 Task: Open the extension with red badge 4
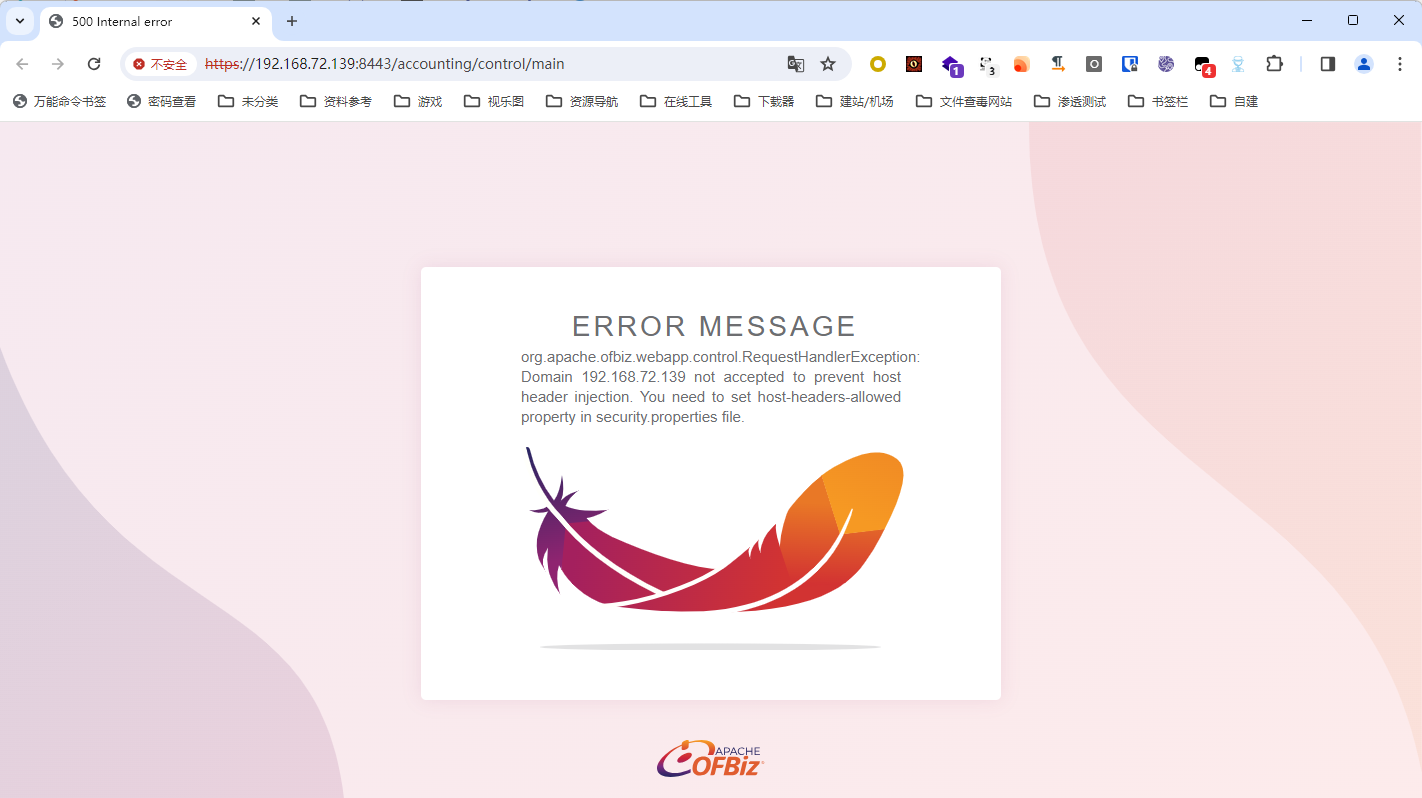tap(1204, 65)
